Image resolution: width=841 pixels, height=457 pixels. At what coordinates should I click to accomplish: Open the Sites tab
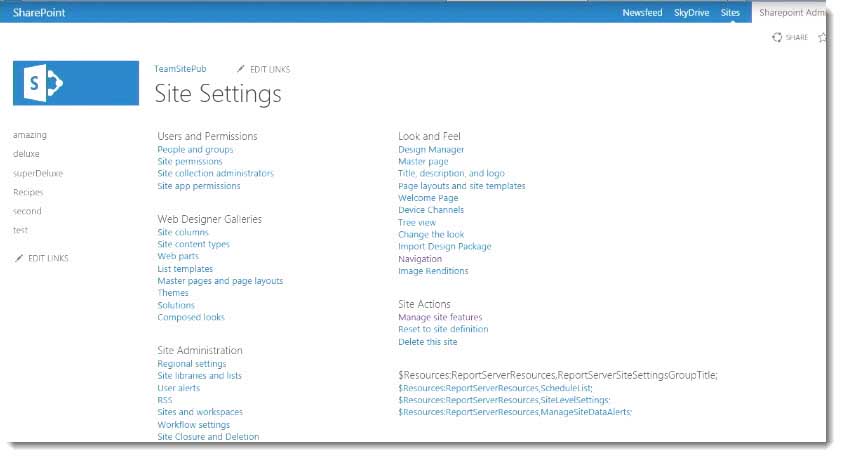click(x=730, y=12)
